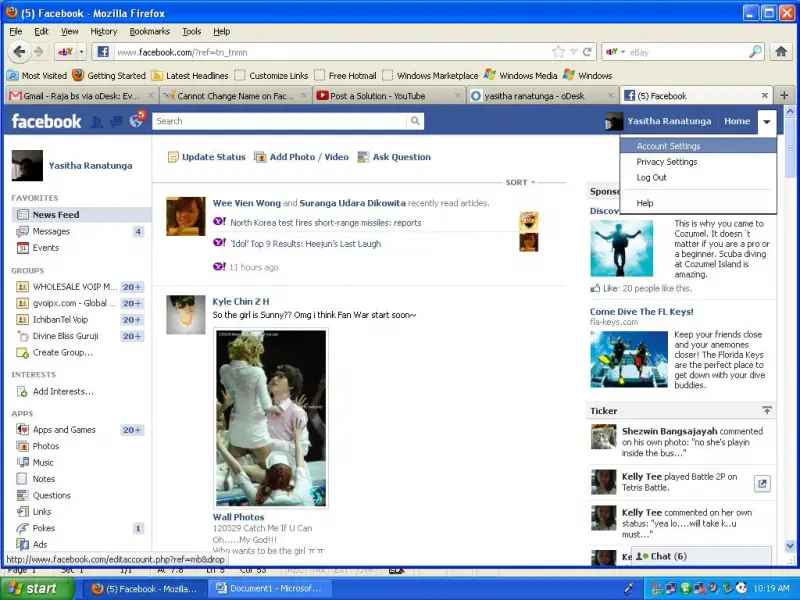Image resolution: width=800 pixels, height=600 pixels.
Task: Choose Help from the account menu
Action: tap(698, 203)
